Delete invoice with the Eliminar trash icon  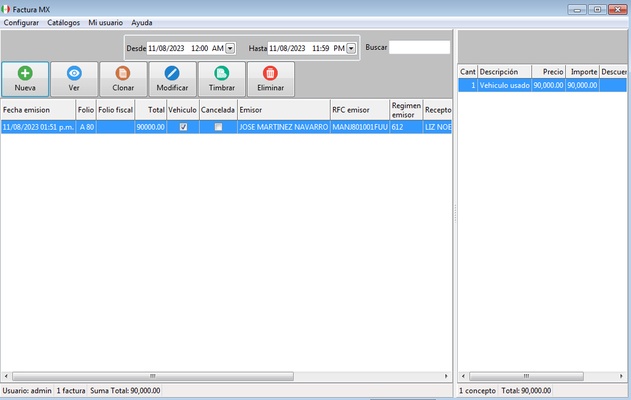tap(270, 79)
